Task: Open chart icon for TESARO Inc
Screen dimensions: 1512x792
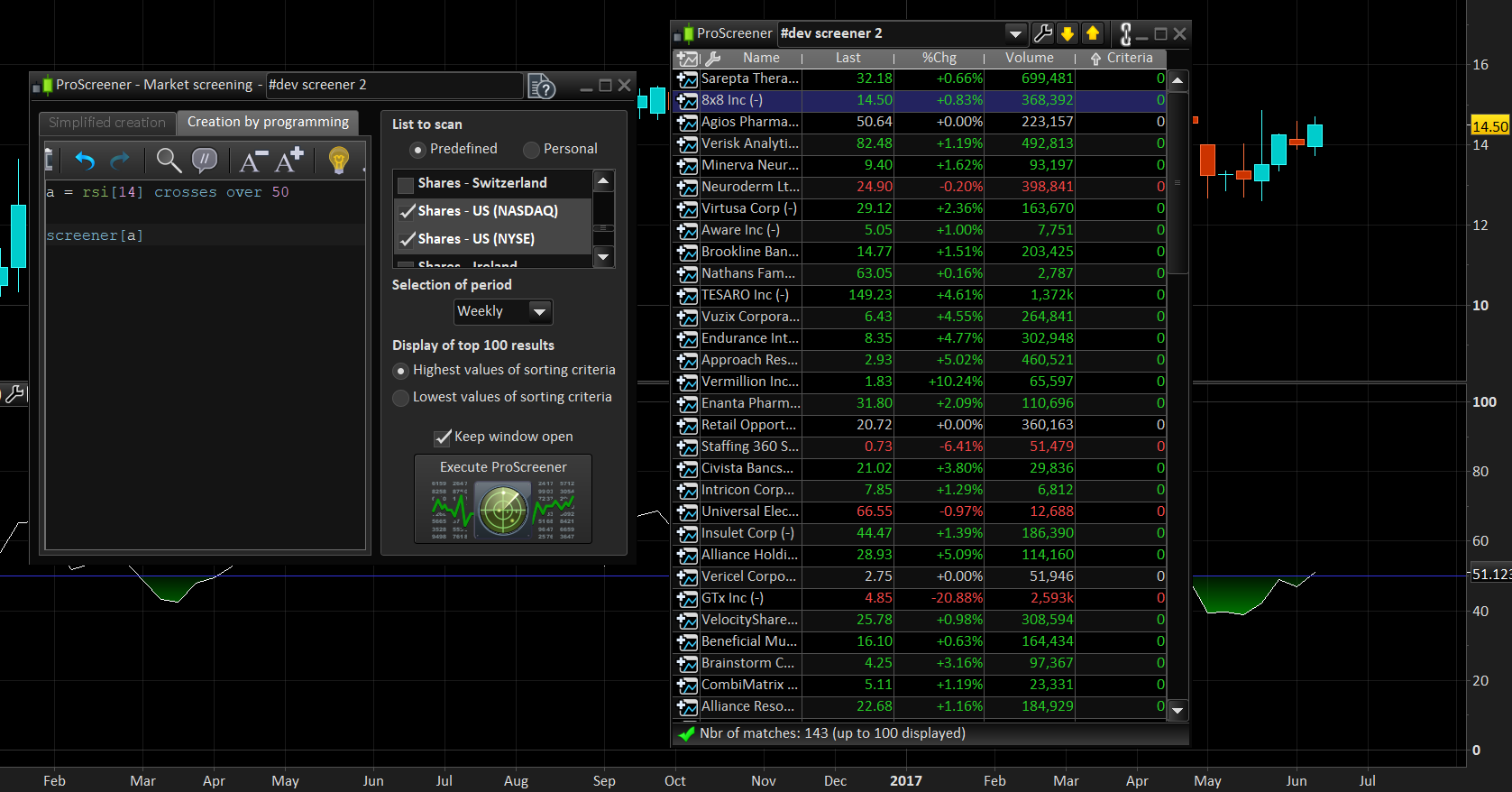Action: click(687, 295)
